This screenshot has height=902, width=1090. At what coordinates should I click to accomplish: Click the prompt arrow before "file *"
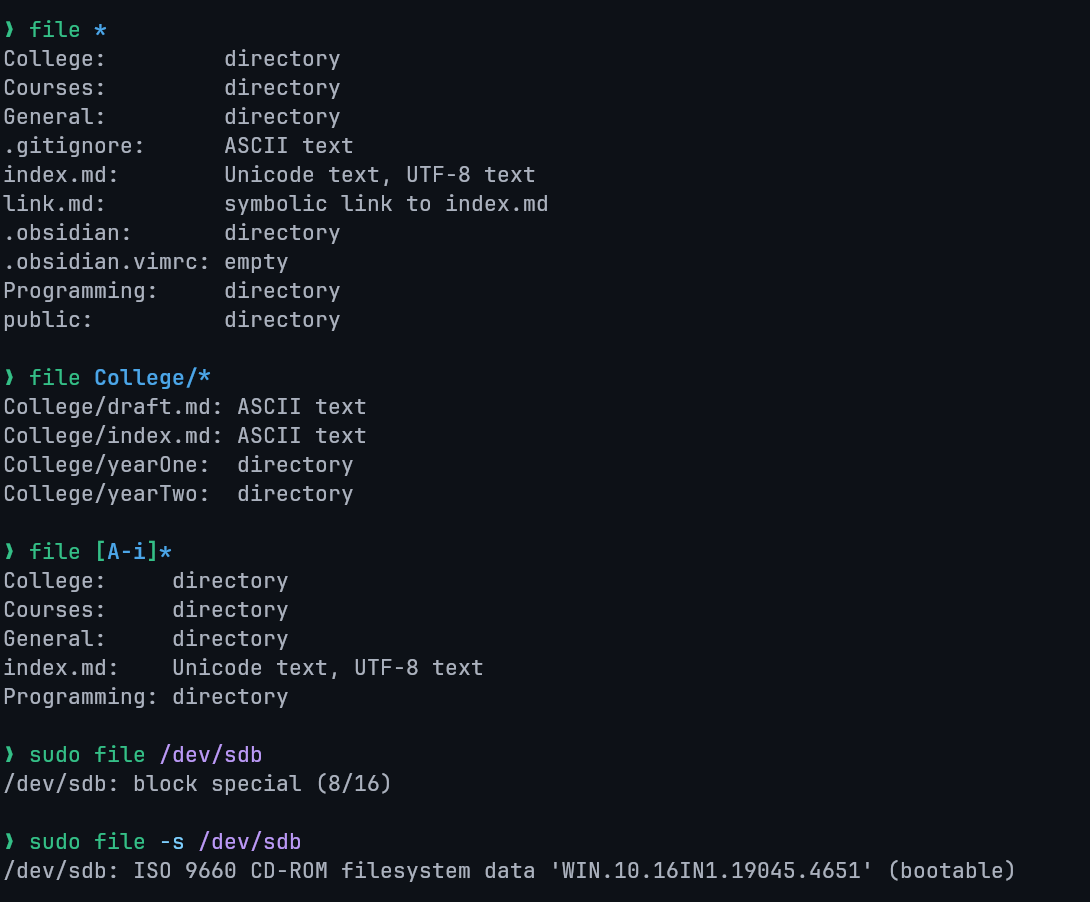point(10,31)
